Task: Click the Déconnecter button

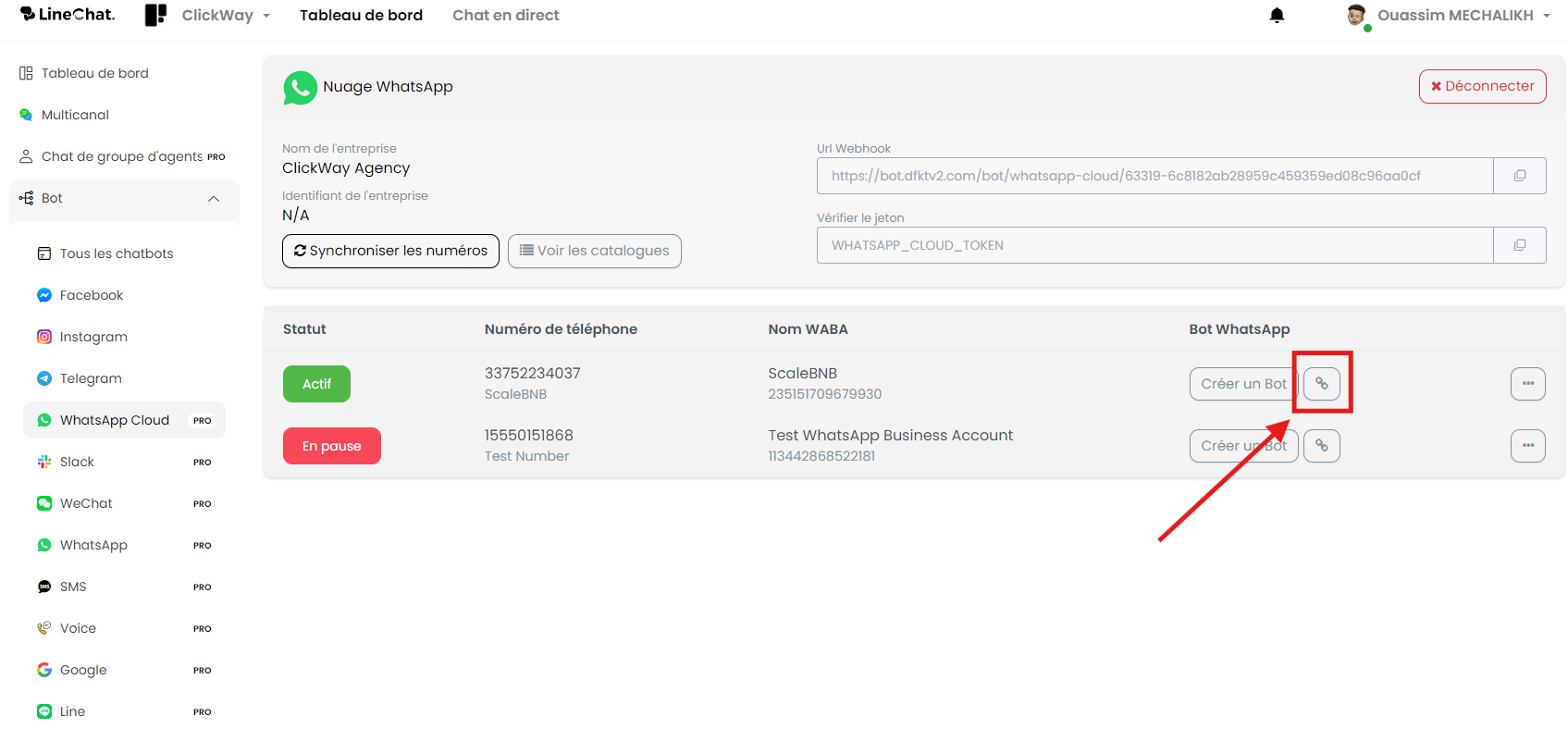Action: (x=1482, y=86)
